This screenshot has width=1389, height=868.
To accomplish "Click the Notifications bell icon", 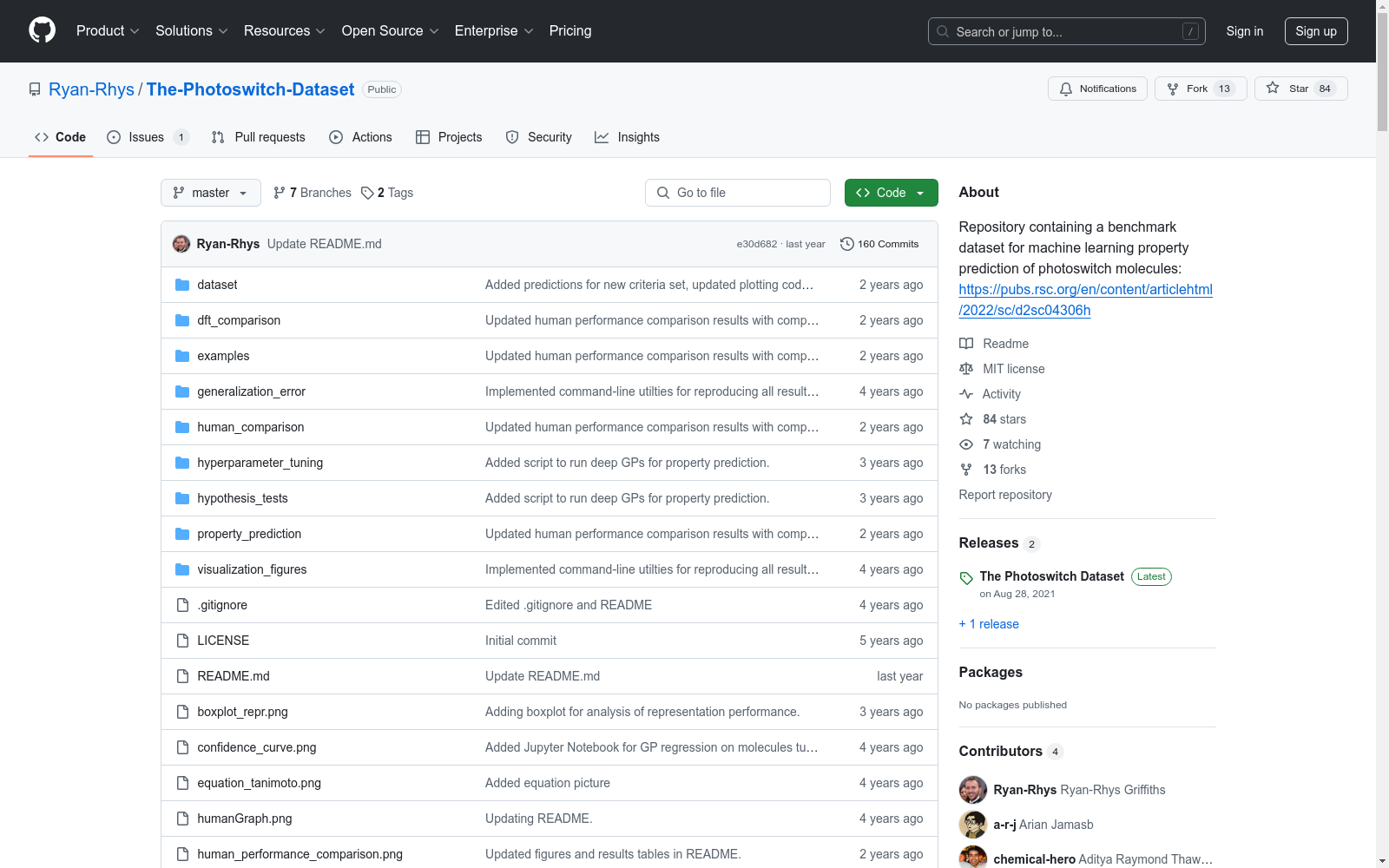I will click(x=1066, y=89).
